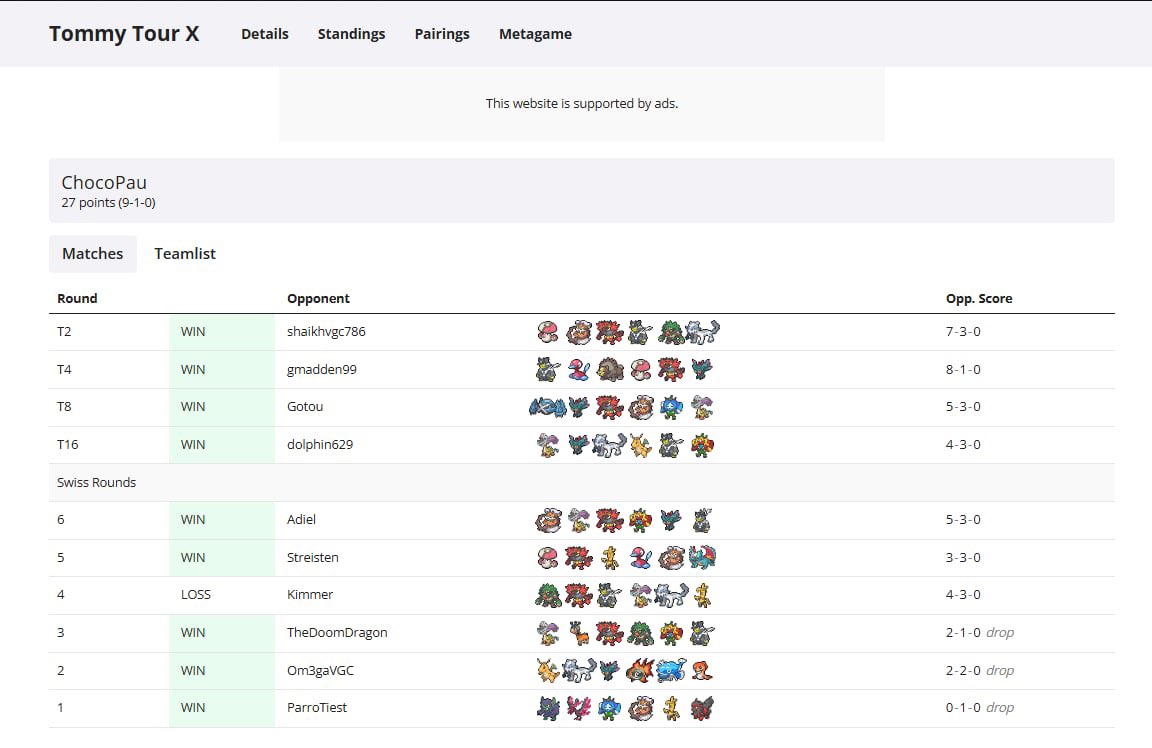Click Chien-Pao icon in shaikhvgc786's team
The height and width of the screenshot is (748, 1152).
[x=702, y=332]
